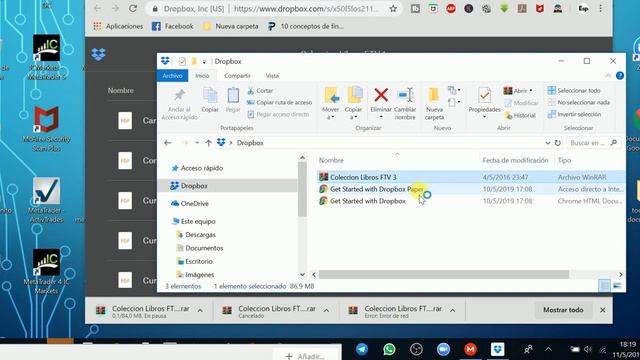Click Invertir selección
The height and width of the screenshot is (360, 640).
point(575,114)
